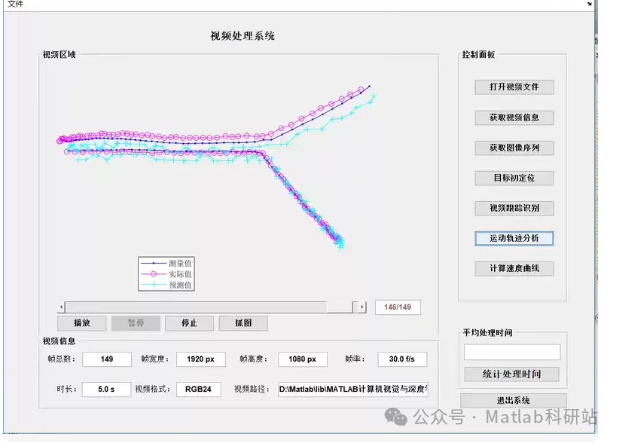The height and width of the screenshot is (442, 618).
Task: Click the disabled 暂停 button
Action: 136,323
